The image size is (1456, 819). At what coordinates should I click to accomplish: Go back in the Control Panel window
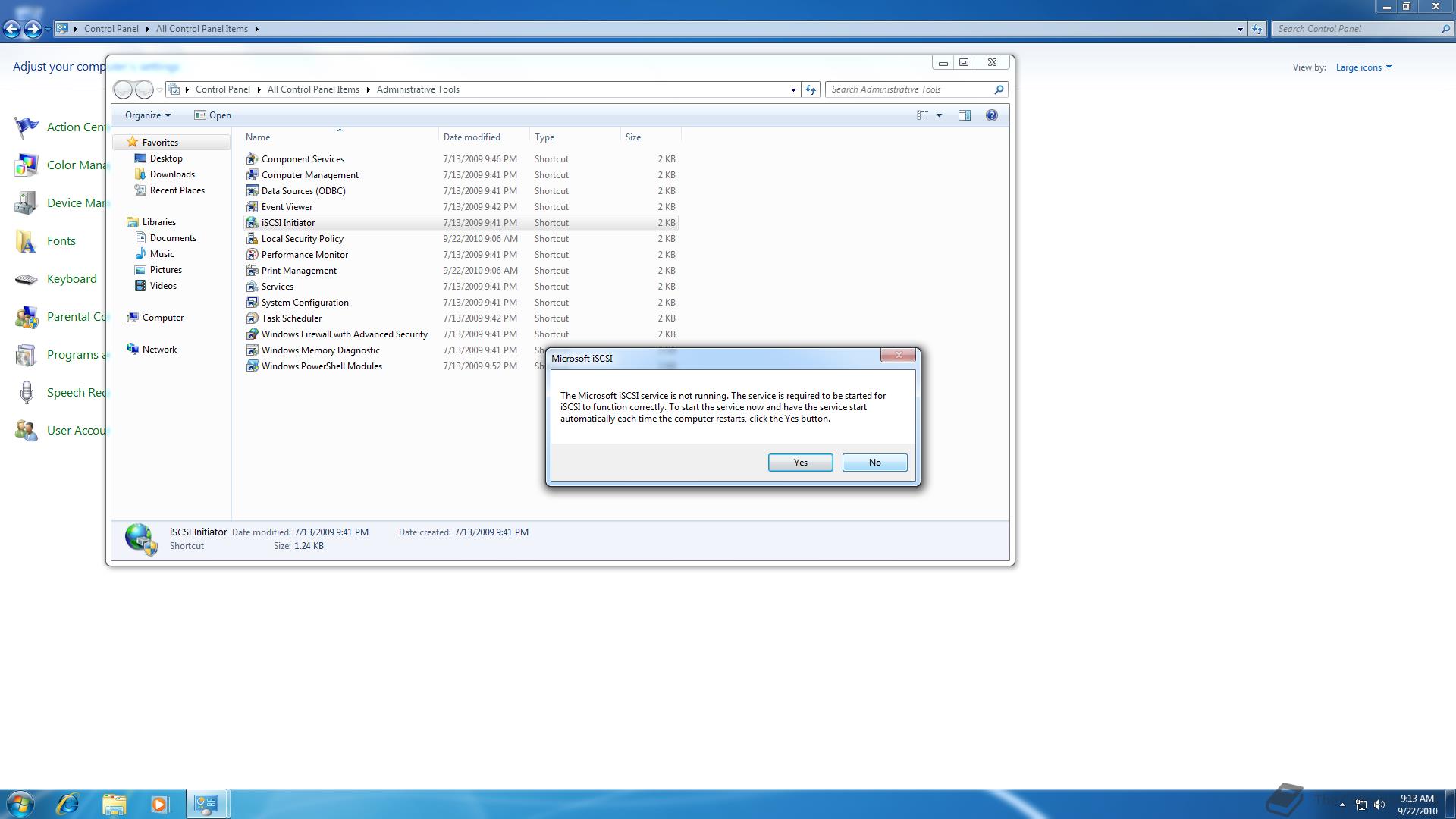11,29
